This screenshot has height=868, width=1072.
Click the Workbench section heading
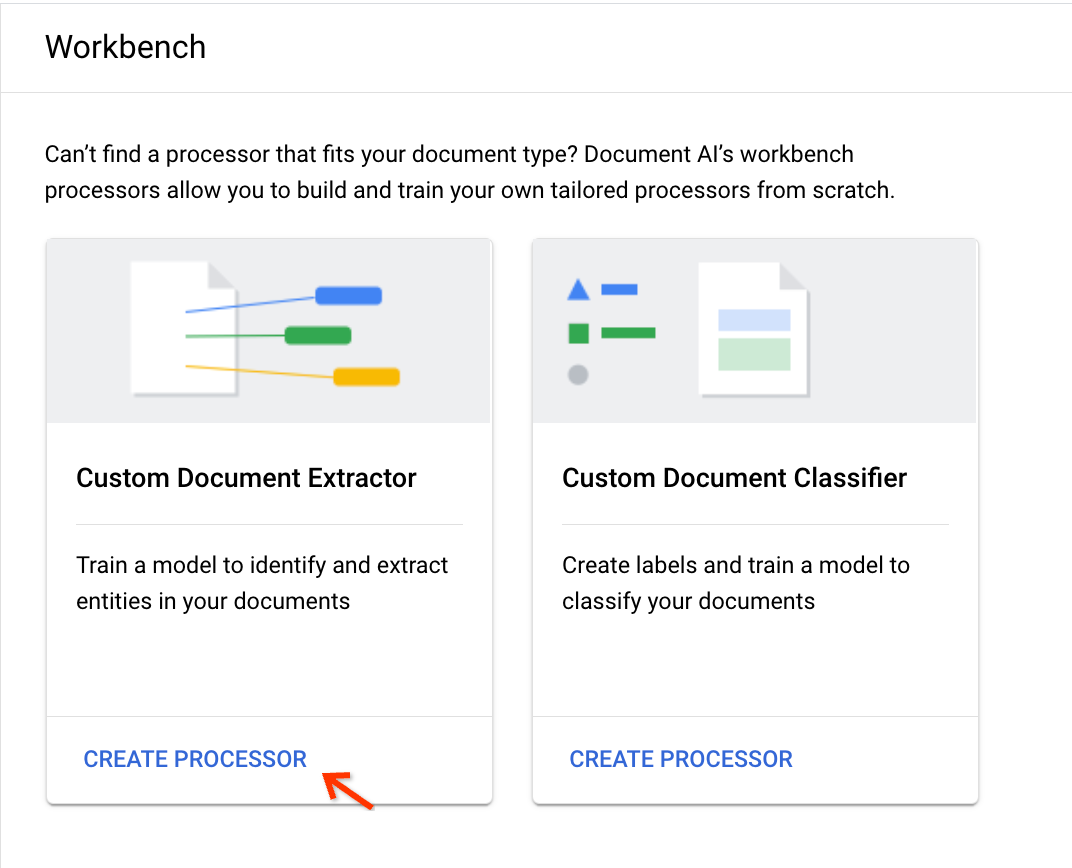125,47
